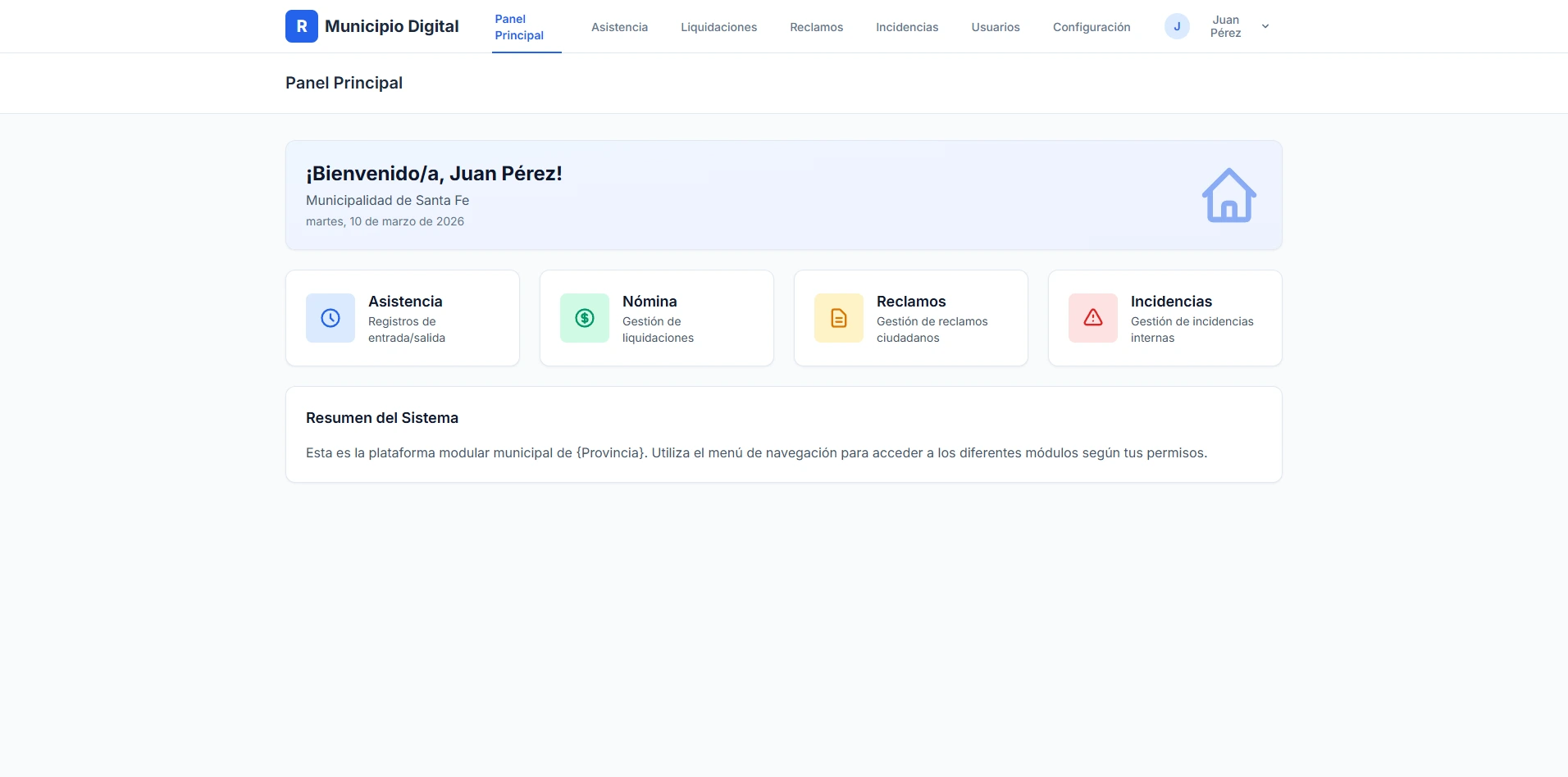Click the Incidencias warning triangle icon

pyautogui.click(x=1093, y=318)
